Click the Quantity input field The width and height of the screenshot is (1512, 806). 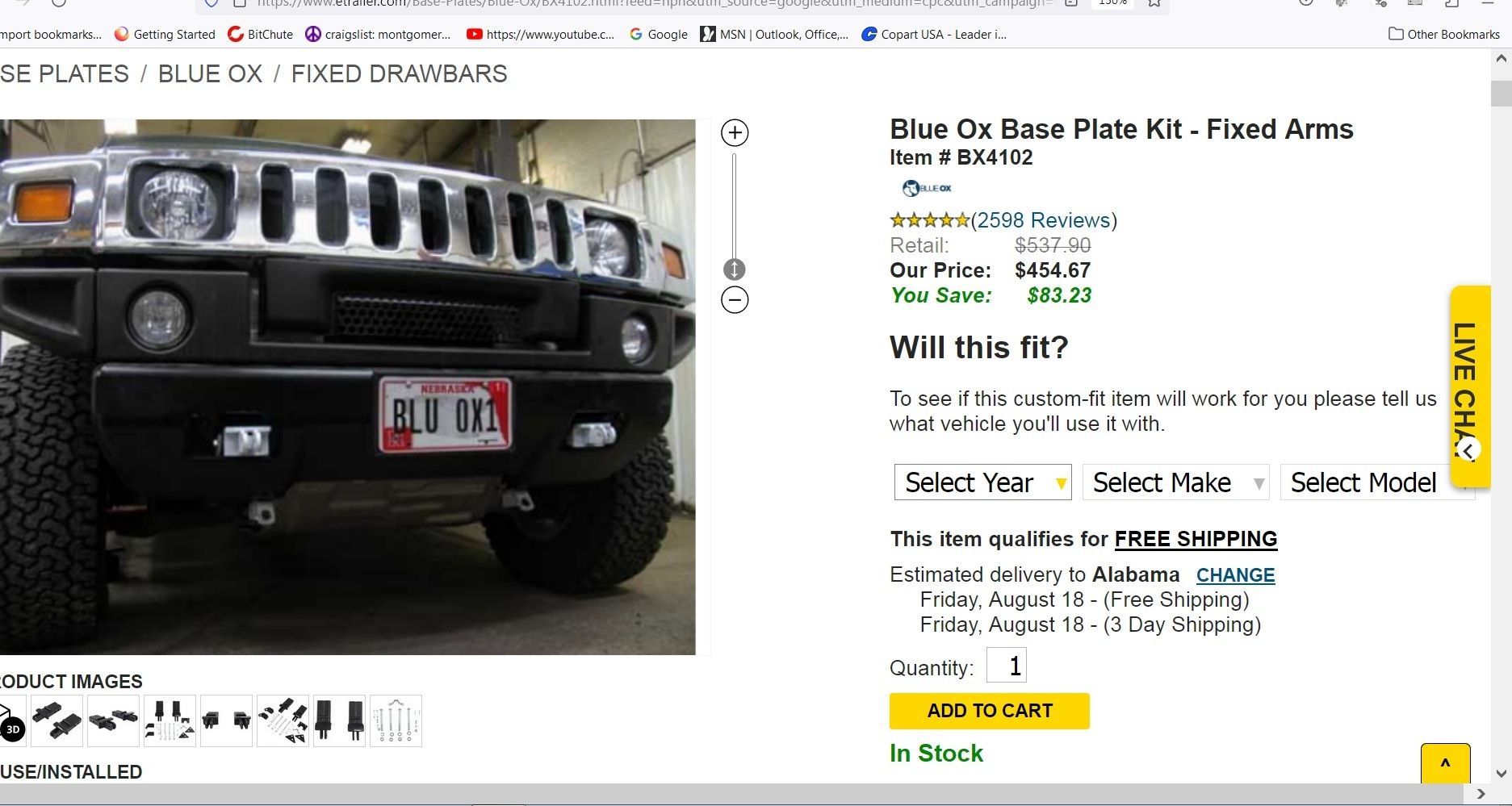pos(1007,666)
